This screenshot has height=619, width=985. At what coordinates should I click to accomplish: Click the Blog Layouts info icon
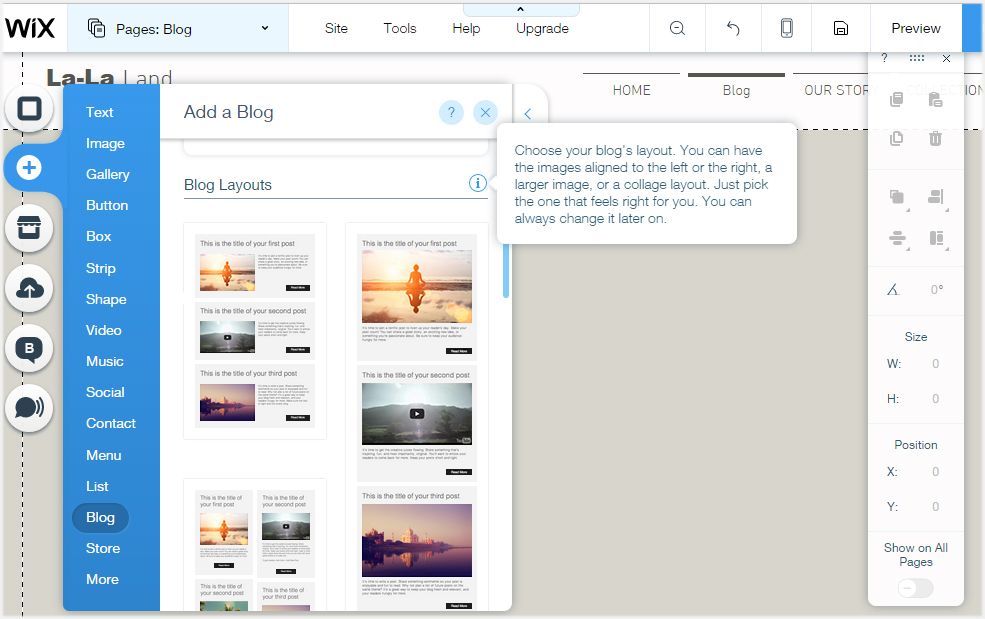click(477, 183)
